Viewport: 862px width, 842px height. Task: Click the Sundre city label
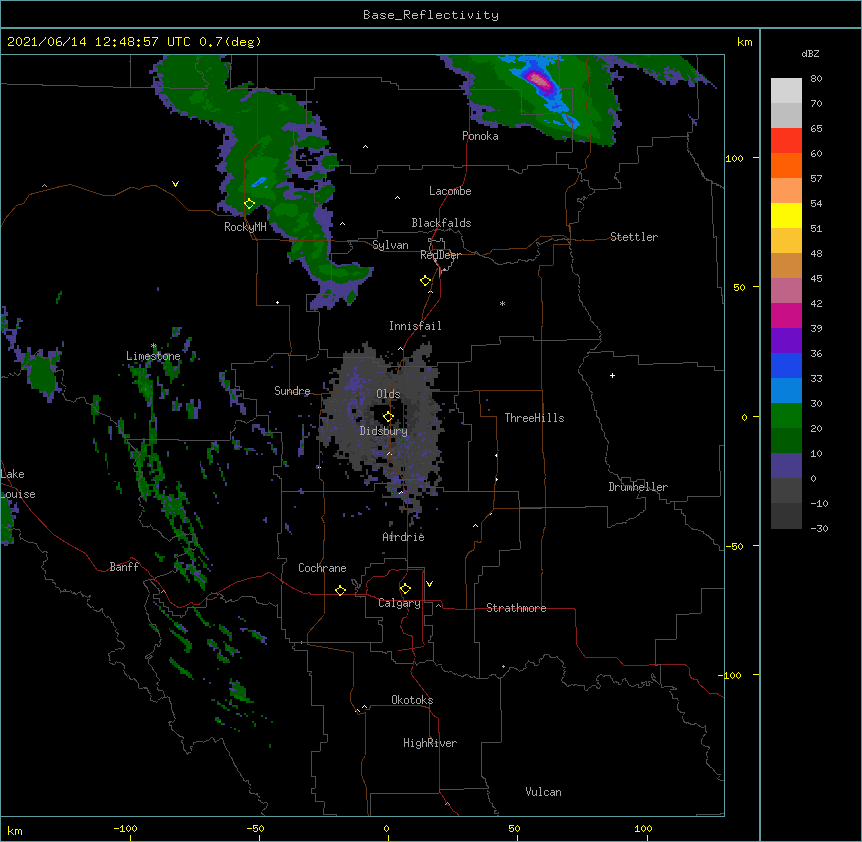click(x=292, y=391)
